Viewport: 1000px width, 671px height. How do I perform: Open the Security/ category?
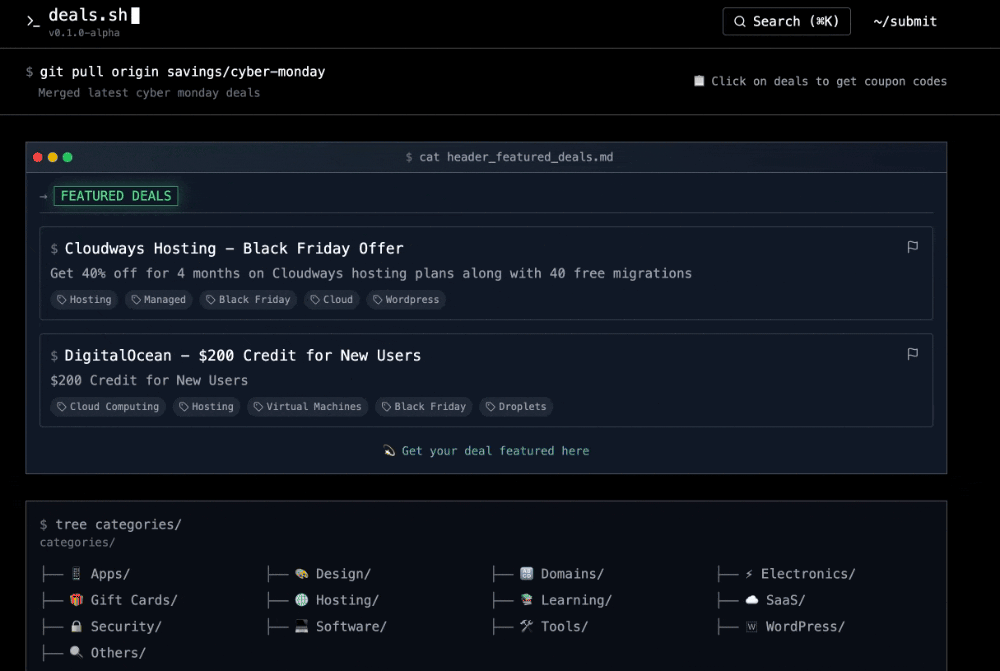coord(126,626)
